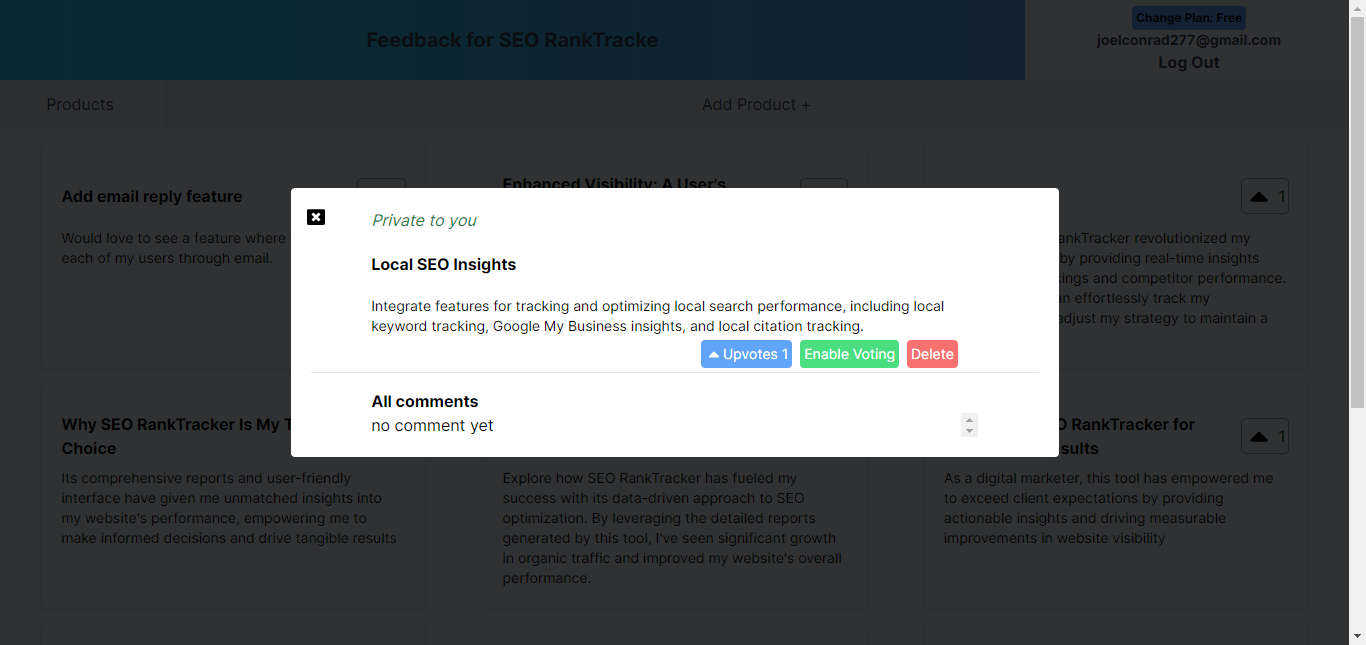Screen dimensions: 1366x645
Task: Click the page vertical scrollbar thumb
Action: [1357, 210]
